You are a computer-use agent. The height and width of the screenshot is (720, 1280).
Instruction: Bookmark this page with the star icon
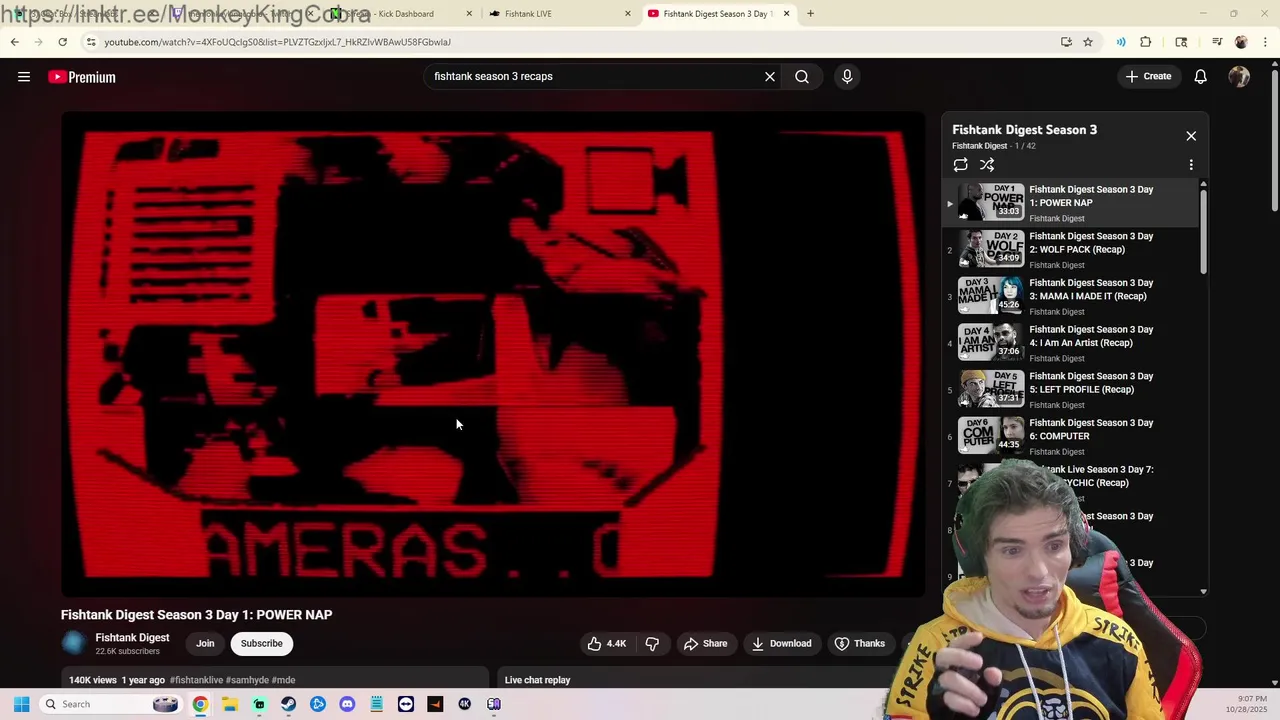(1088, 42)
